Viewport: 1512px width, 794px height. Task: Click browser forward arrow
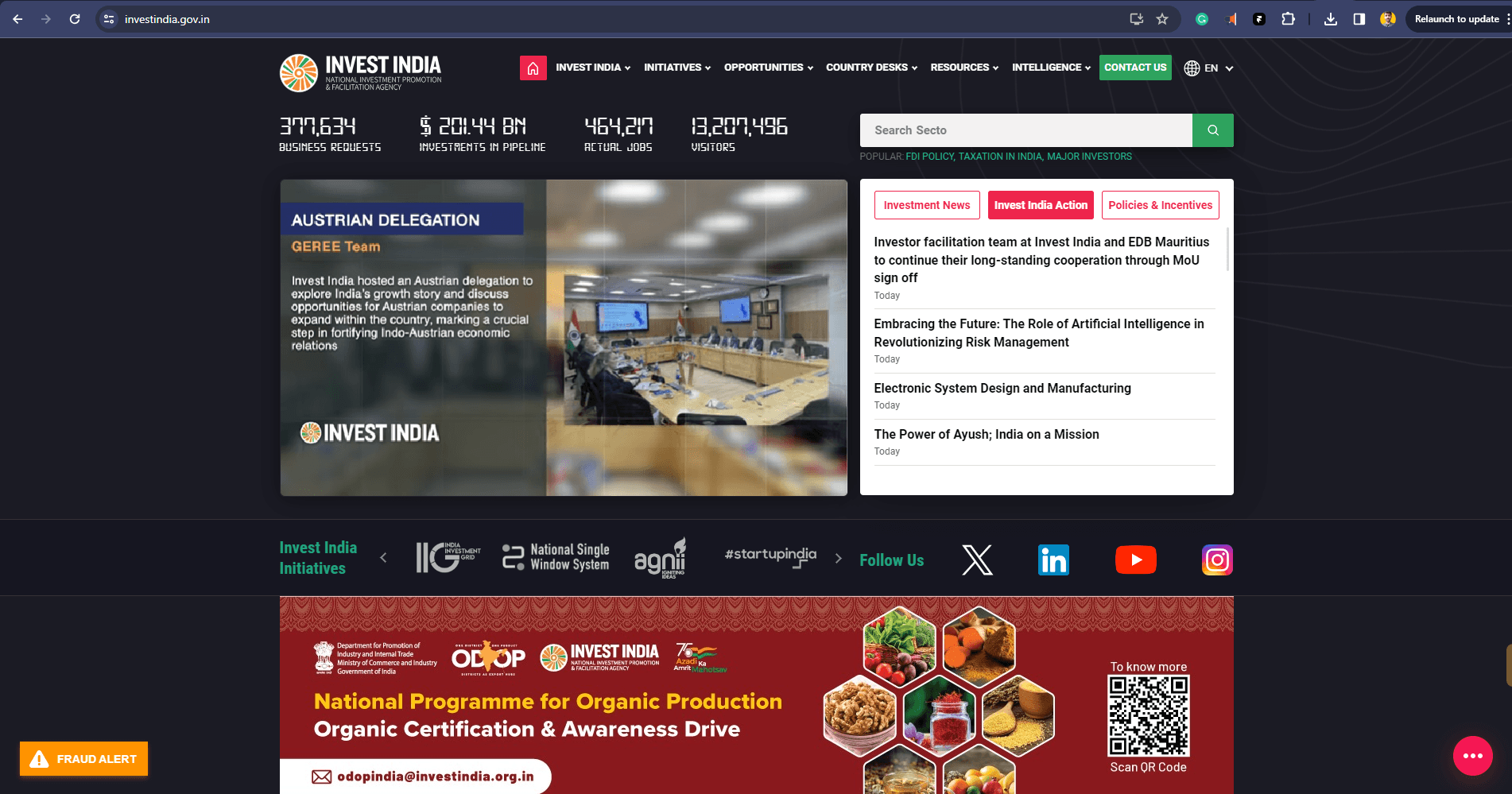point(46,19)
